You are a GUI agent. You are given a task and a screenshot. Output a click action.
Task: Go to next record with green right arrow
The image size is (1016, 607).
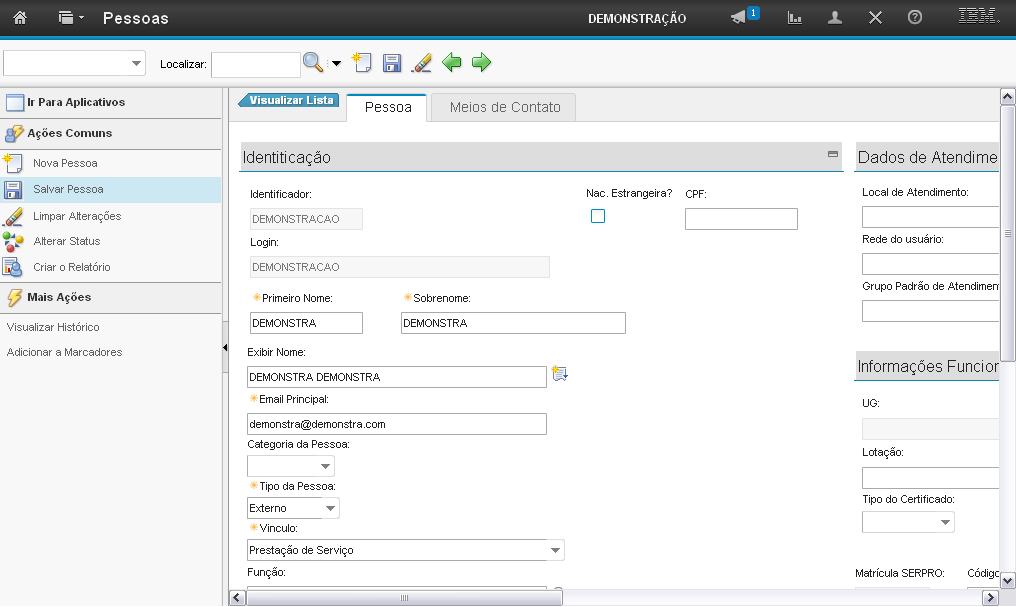482,63
